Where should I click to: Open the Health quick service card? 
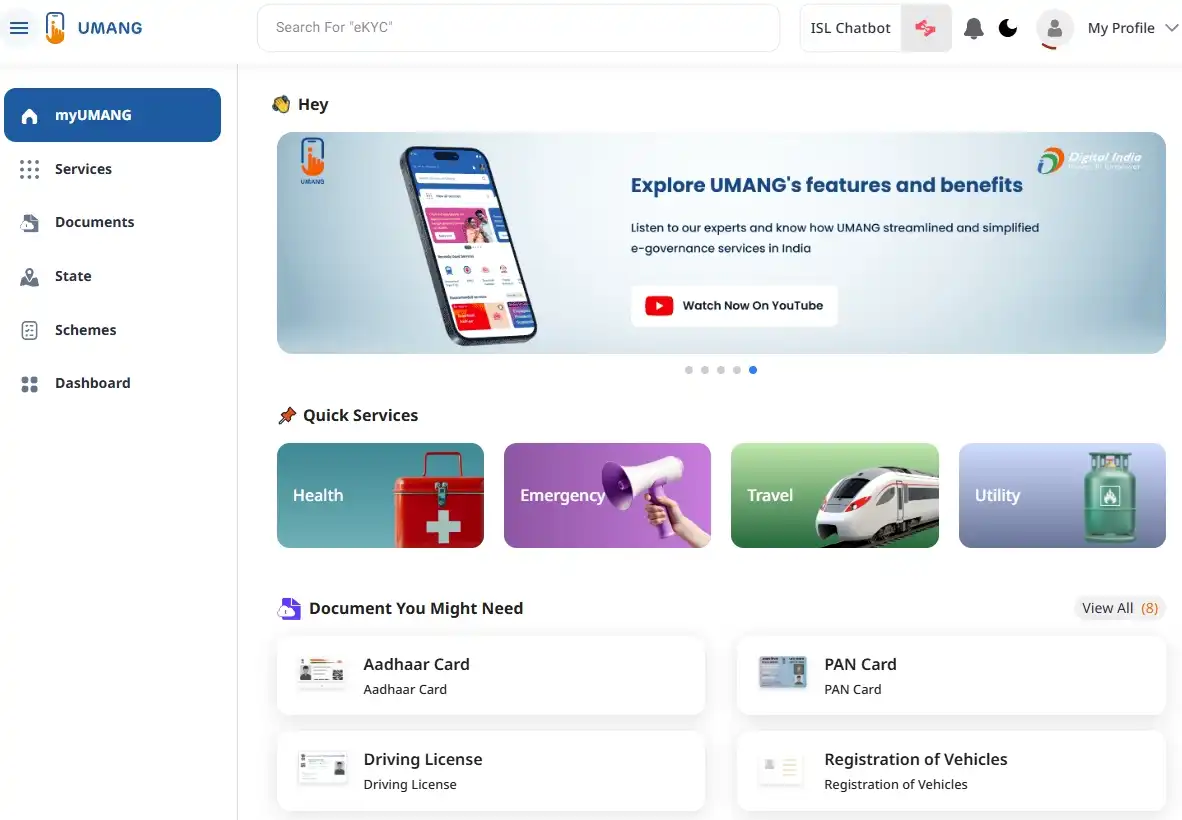(381, 495)
